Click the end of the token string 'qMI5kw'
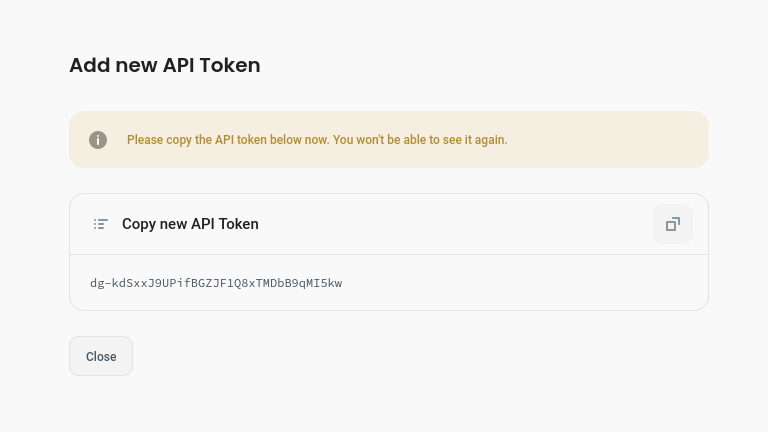The width and height of the screenshot is (768, 432). (x=323, y=283)
